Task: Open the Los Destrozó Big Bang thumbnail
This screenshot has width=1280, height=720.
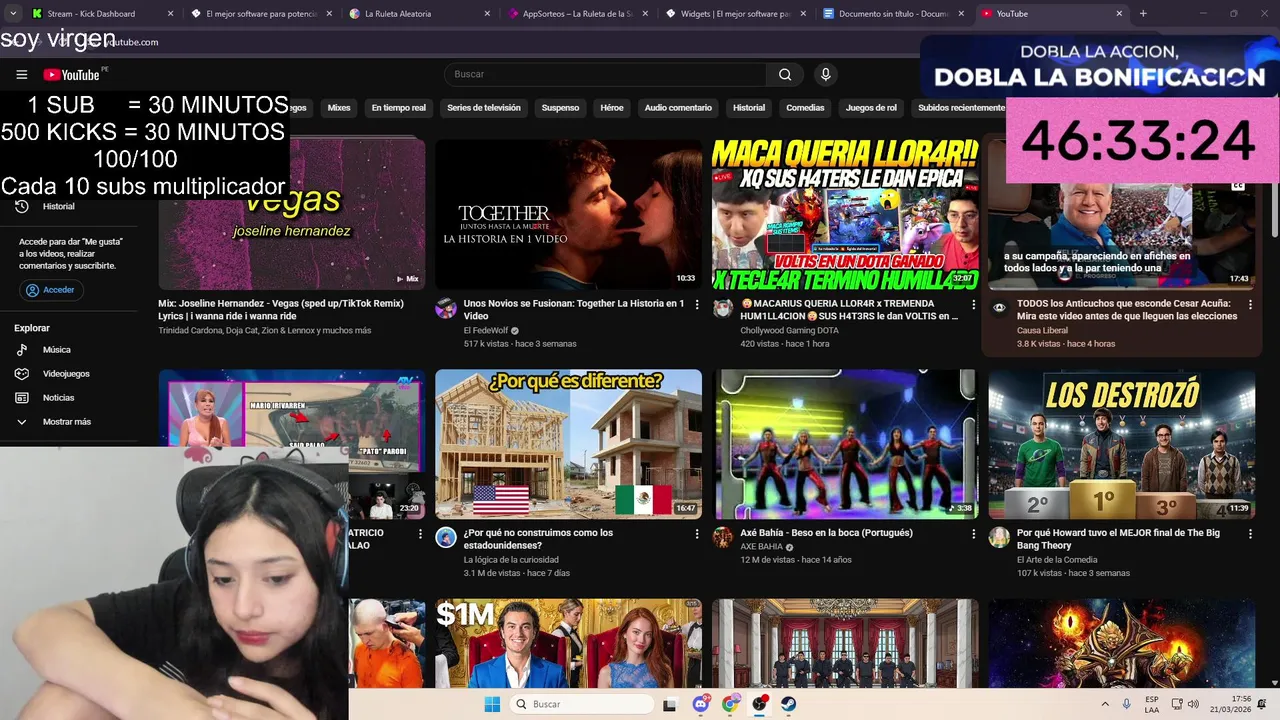Action: coord(1121,444)
